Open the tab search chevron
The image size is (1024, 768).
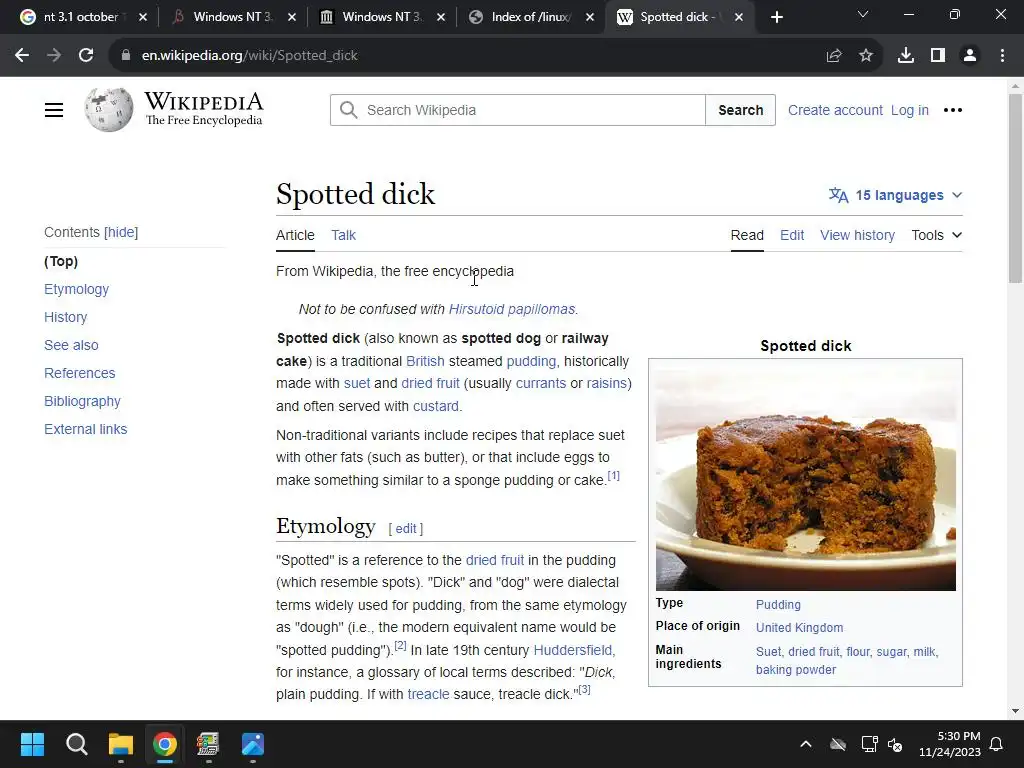pyautogui.click(x=863, y=14)
